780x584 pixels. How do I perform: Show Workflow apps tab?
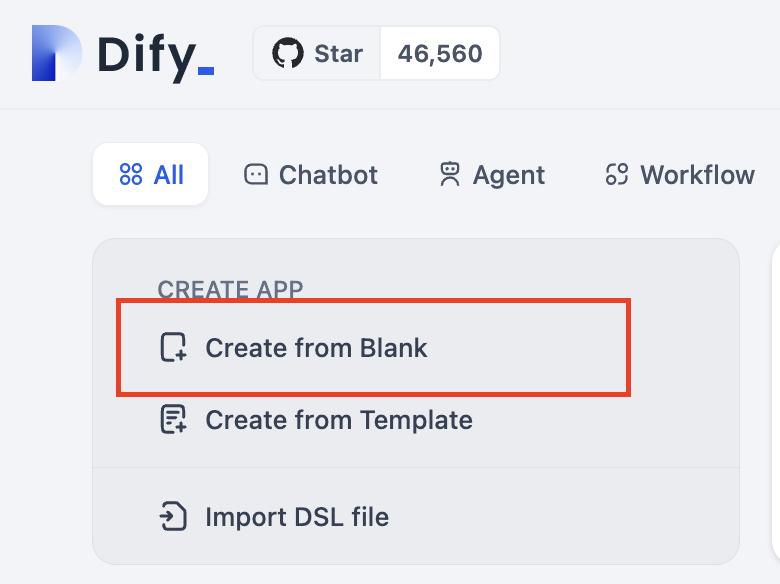[697, 175]
